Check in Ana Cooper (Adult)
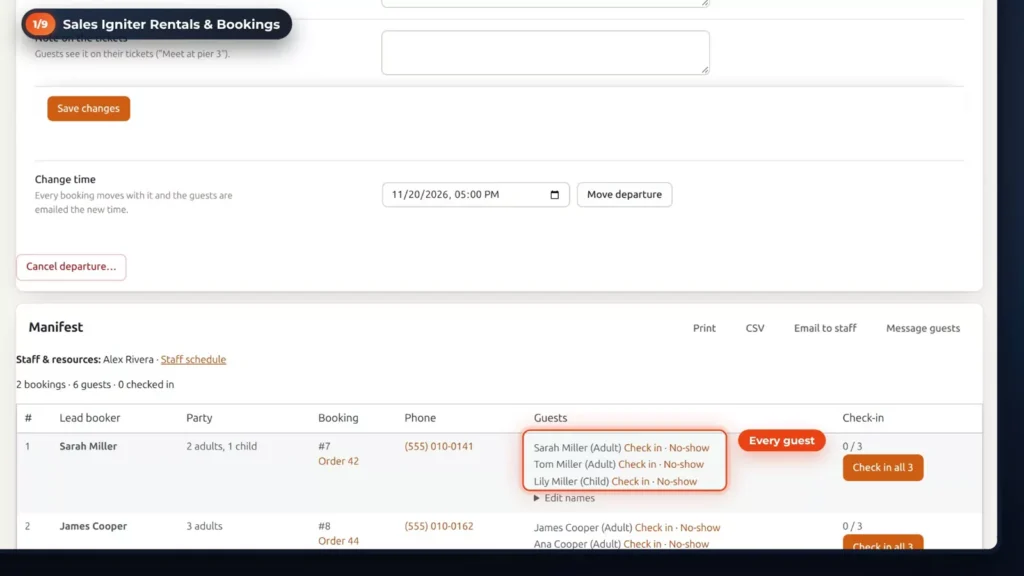 [x=643, y=544]
